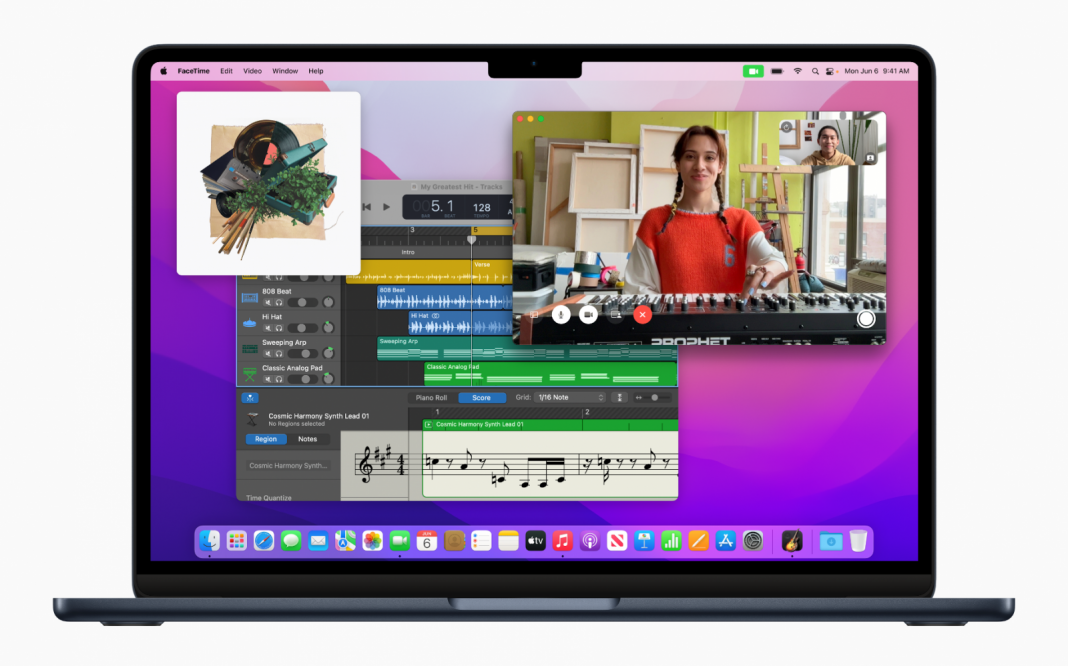Mute the Hi Hat track
This screenshot has height=666, width=1068.
tap(268, 327)
